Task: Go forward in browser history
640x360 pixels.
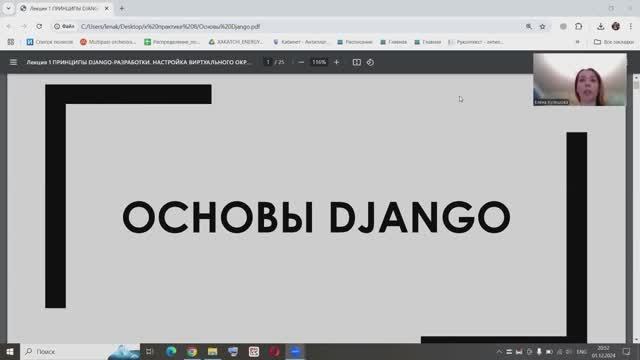Action: [x=24, y=27]
